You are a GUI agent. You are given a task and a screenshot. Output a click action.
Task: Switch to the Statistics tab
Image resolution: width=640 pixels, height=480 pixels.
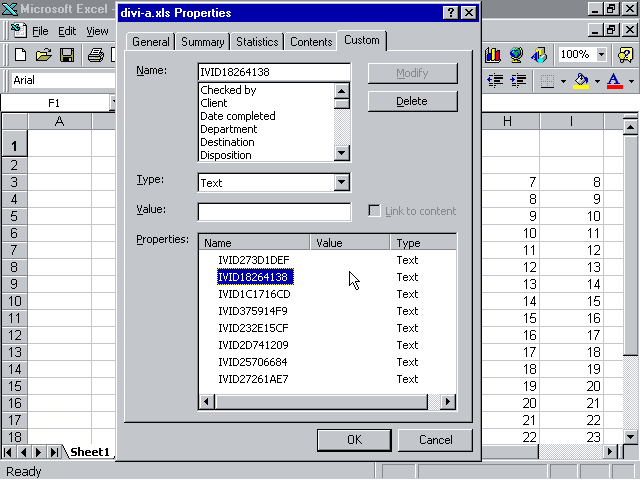(257, 42)
